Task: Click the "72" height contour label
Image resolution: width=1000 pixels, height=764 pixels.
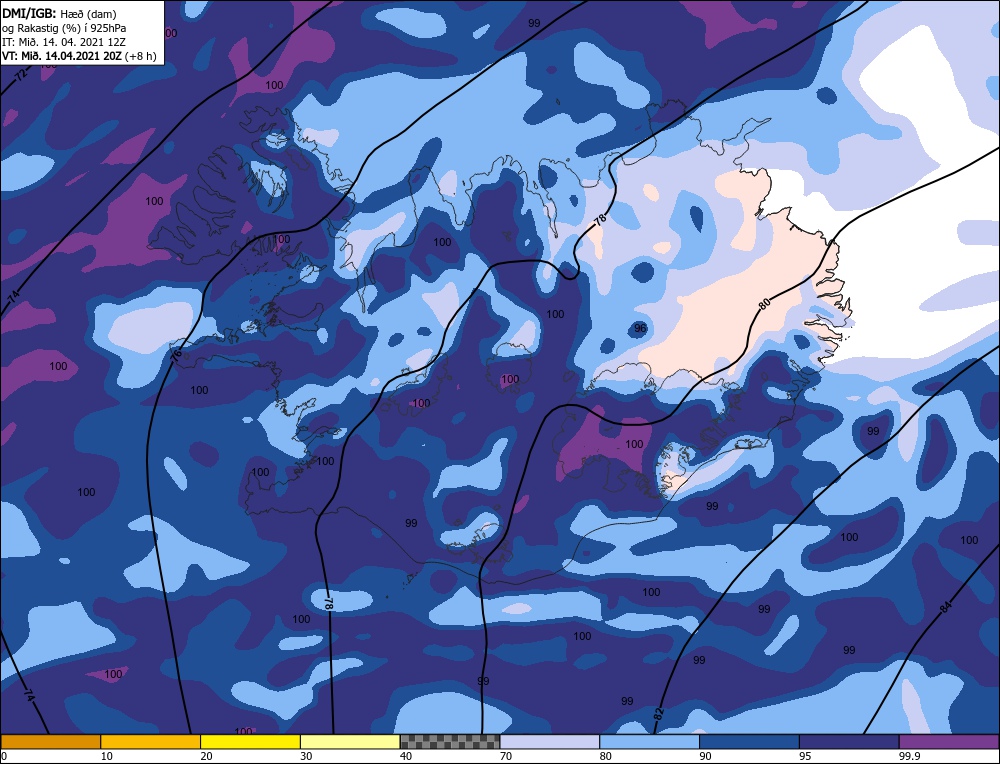Action: coord(21,75)
